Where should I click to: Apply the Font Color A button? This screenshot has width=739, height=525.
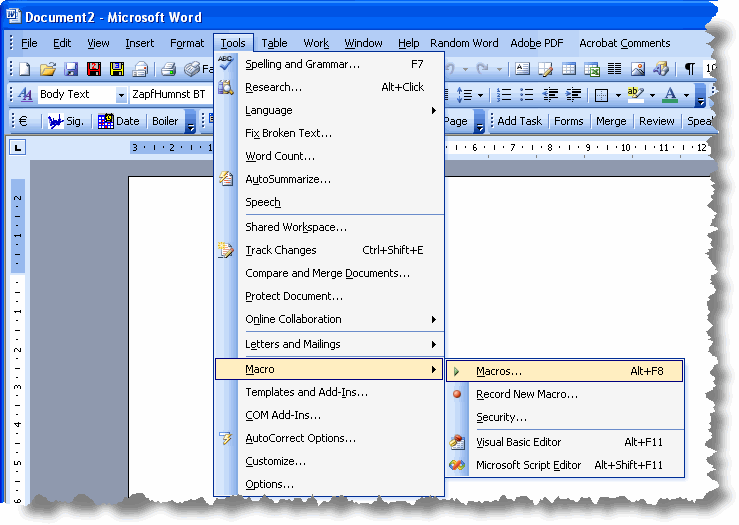[x=670, y=95]
